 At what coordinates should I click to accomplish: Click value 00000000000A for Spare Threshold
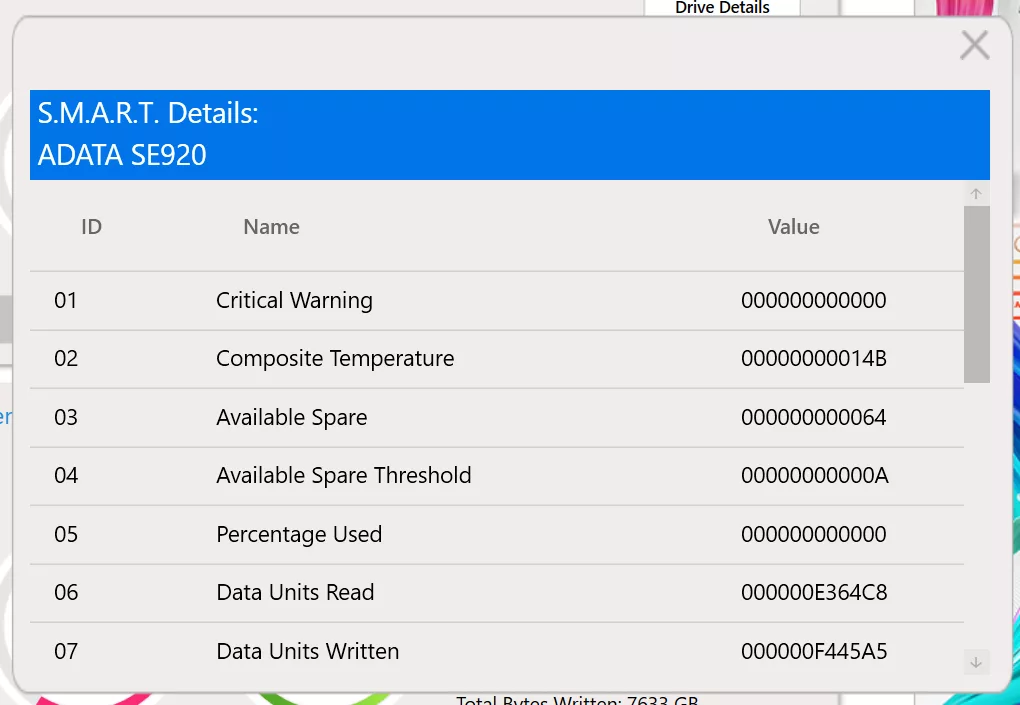[x=814, y=475]
